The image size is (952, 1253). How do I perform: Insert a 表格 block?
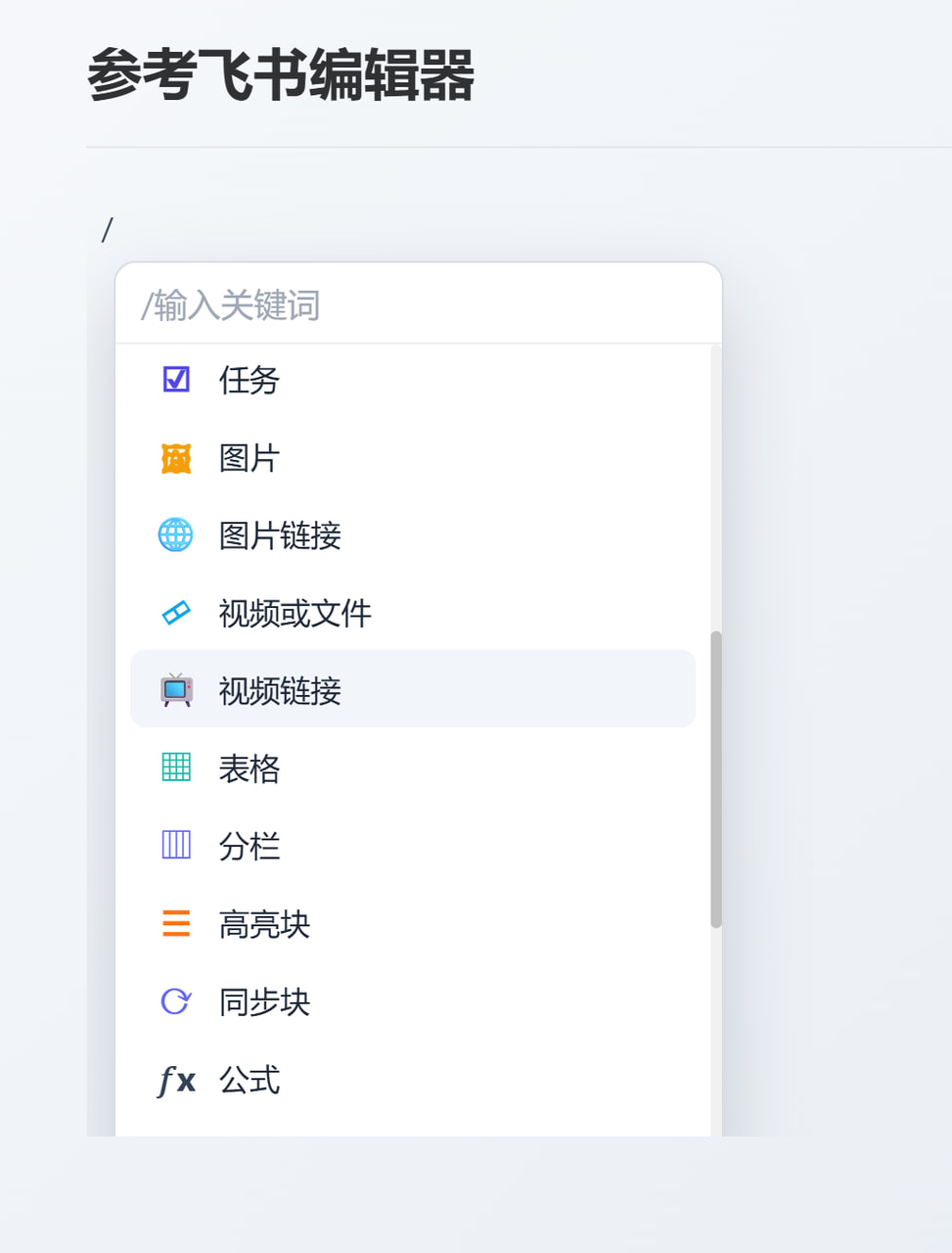click(x=413, y=767)
